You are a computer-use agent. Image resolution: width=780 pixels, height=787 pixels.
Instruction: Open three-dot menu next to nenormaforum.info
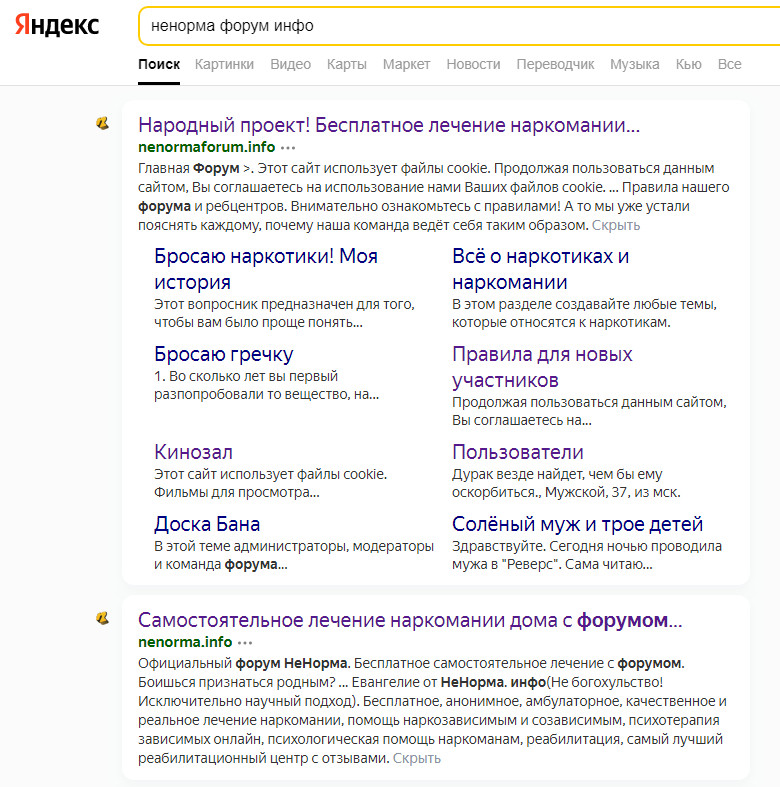(x=289, y=147)
